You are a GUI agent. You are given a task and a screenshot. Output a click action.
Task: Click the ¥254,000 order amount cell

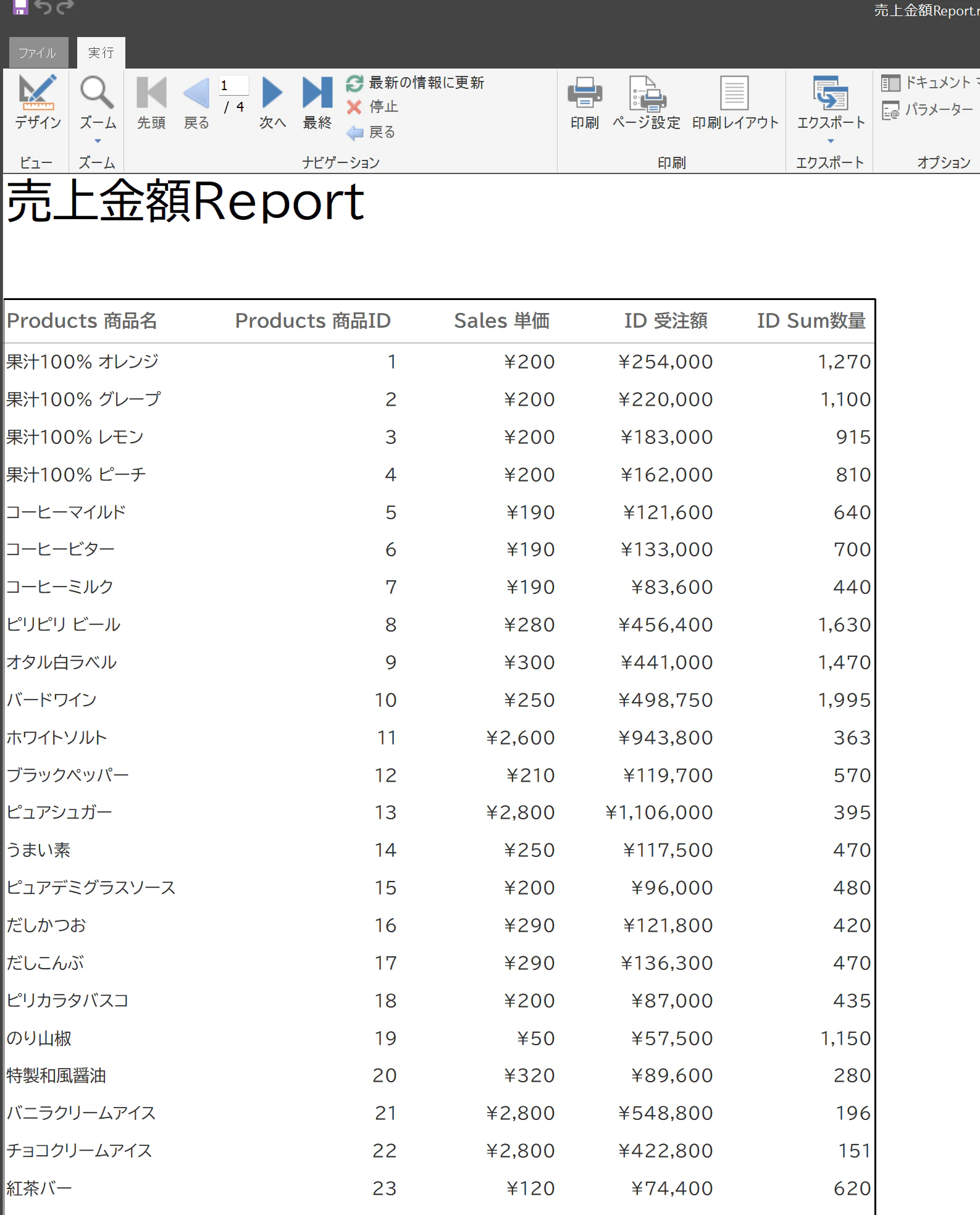pos(666,362)
